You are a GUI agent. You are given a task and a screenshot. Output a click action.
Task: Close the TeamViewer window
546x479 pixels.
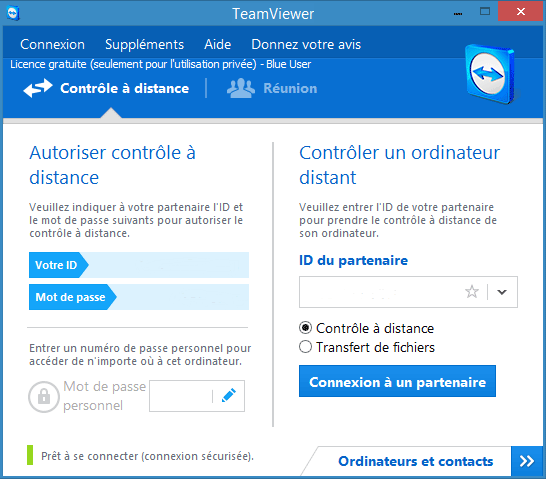[x=521, y=11]
